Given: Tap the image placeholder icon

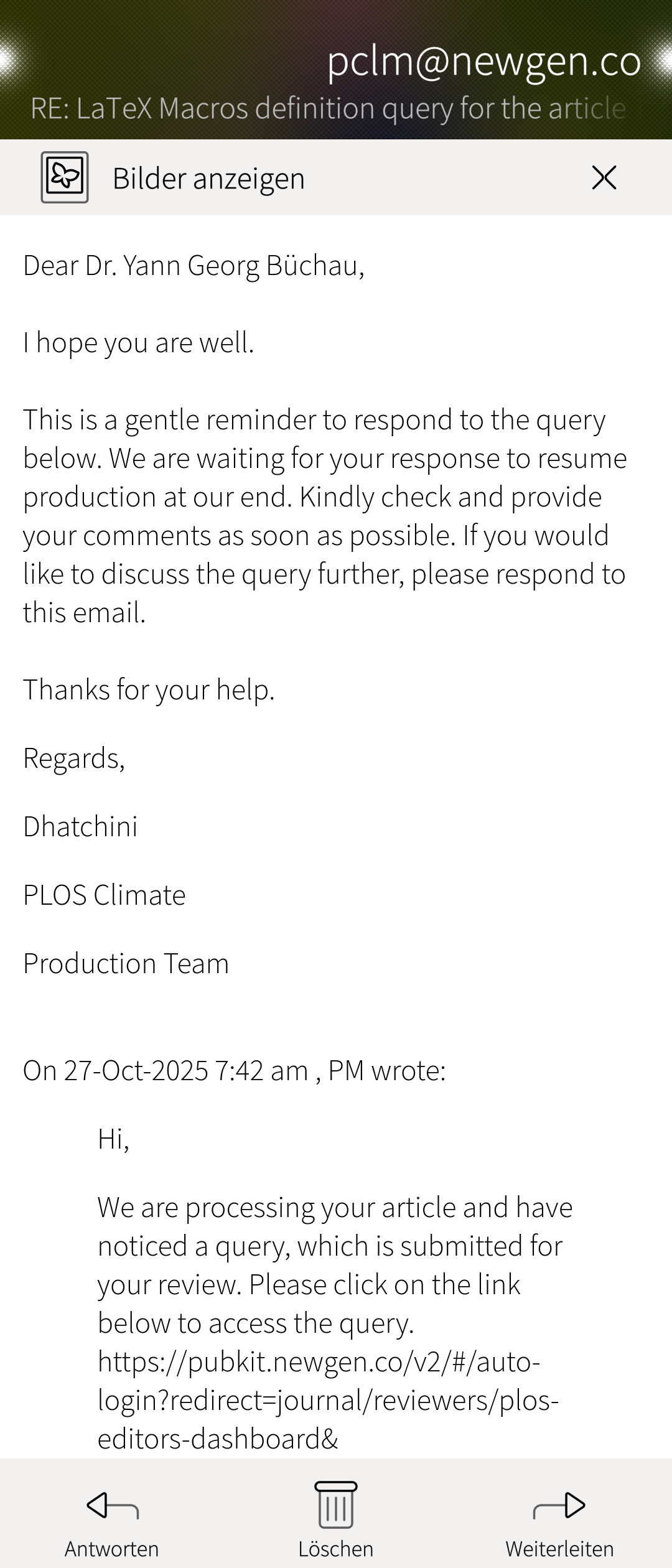Looking at the screenshot, I should coord(65,177).
